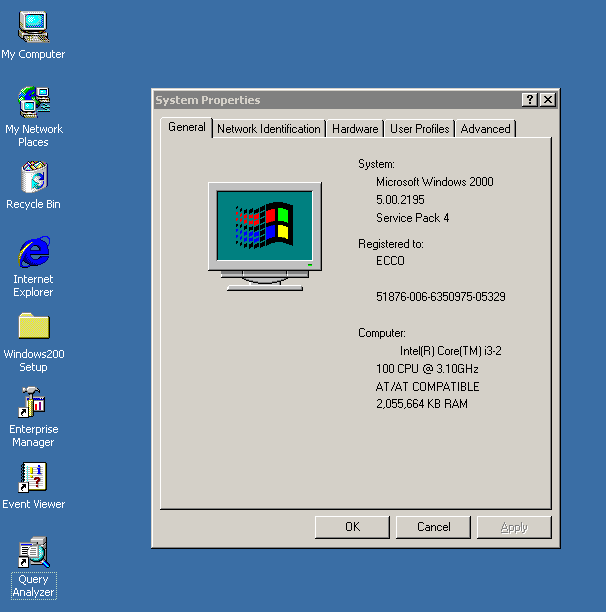This screenshot has width=606, height=612.
Task: Select the Internet Explorer desktop icon
Action: pyautogui.click(x=33, y=252)
